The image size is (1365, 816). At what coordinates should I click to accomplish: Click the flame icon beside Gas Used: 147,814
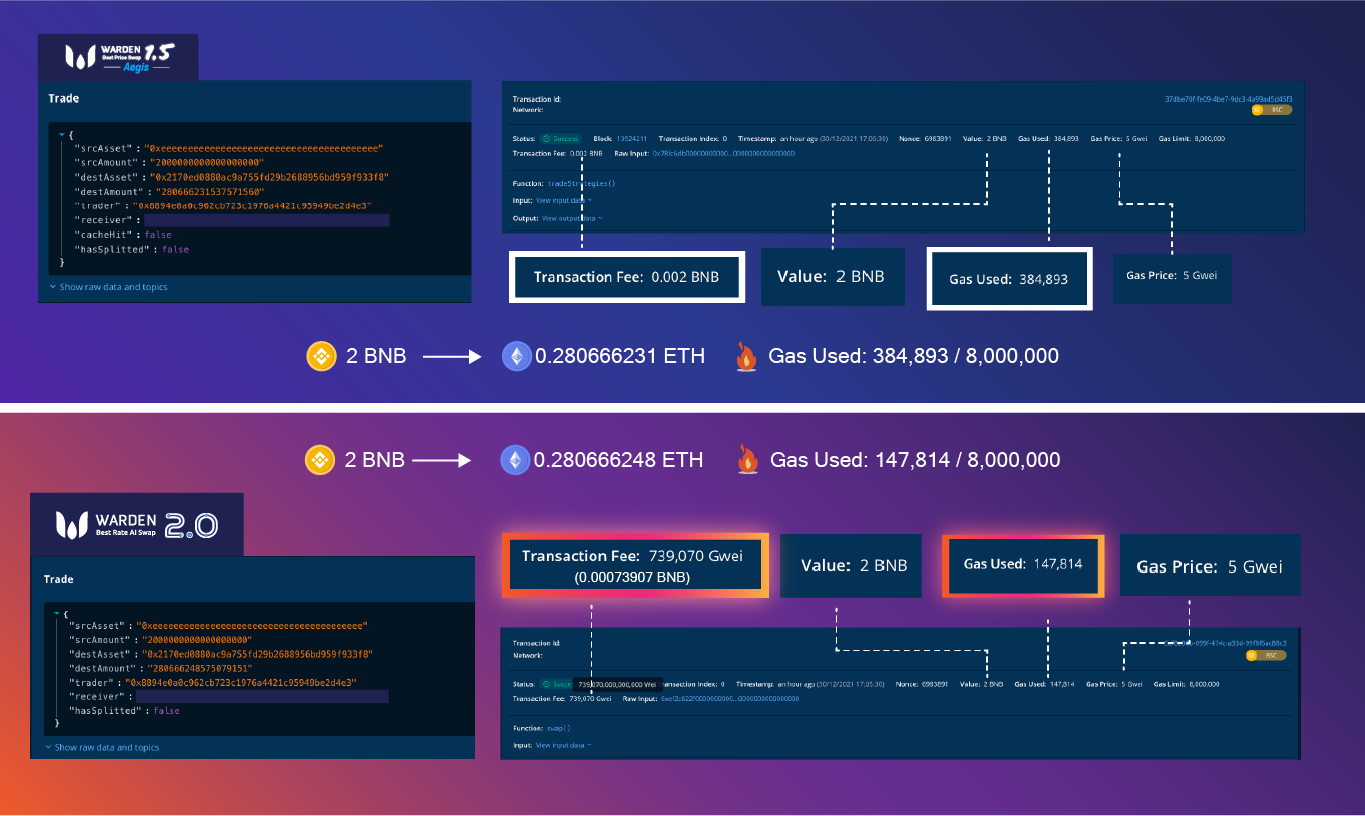[746, 459]
